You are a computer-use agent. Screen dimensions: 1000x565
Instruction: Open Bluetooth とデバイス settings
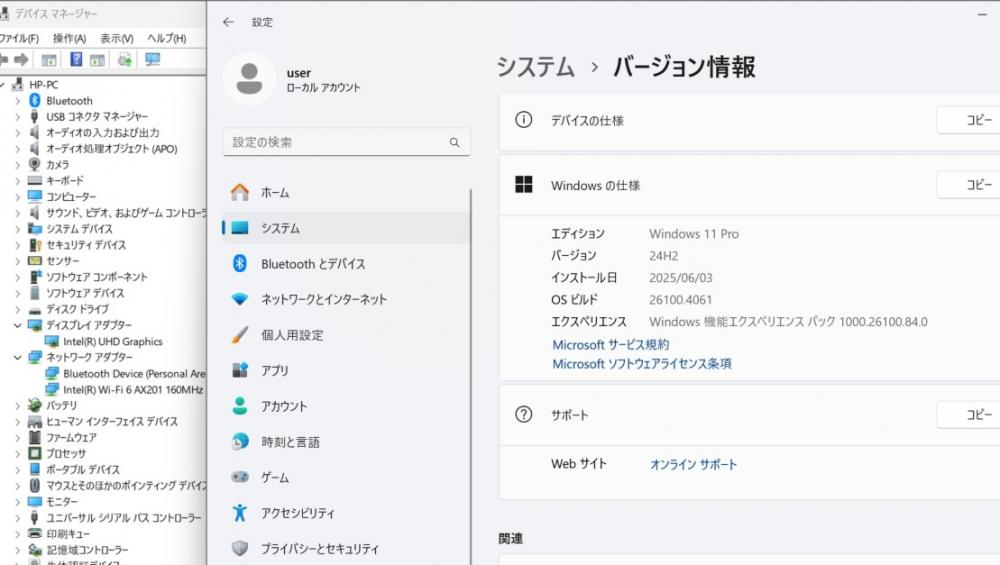(346, 264)
